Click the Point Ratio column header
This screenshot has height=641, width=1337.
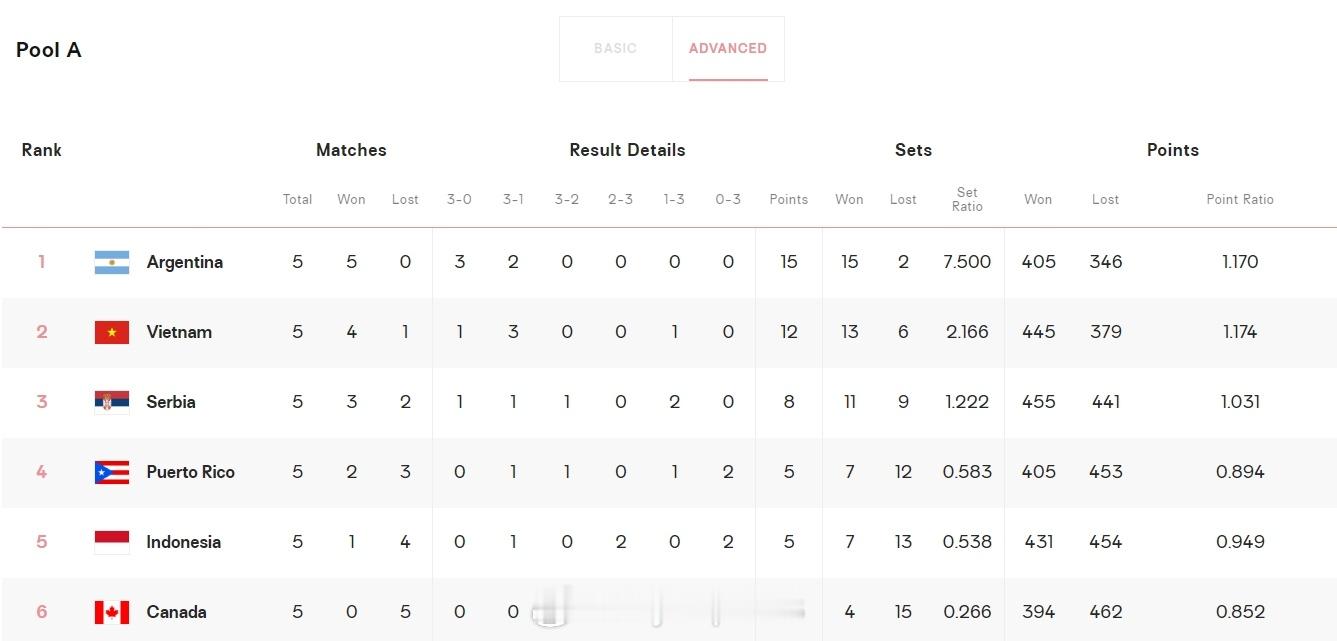coord(1240,199)
